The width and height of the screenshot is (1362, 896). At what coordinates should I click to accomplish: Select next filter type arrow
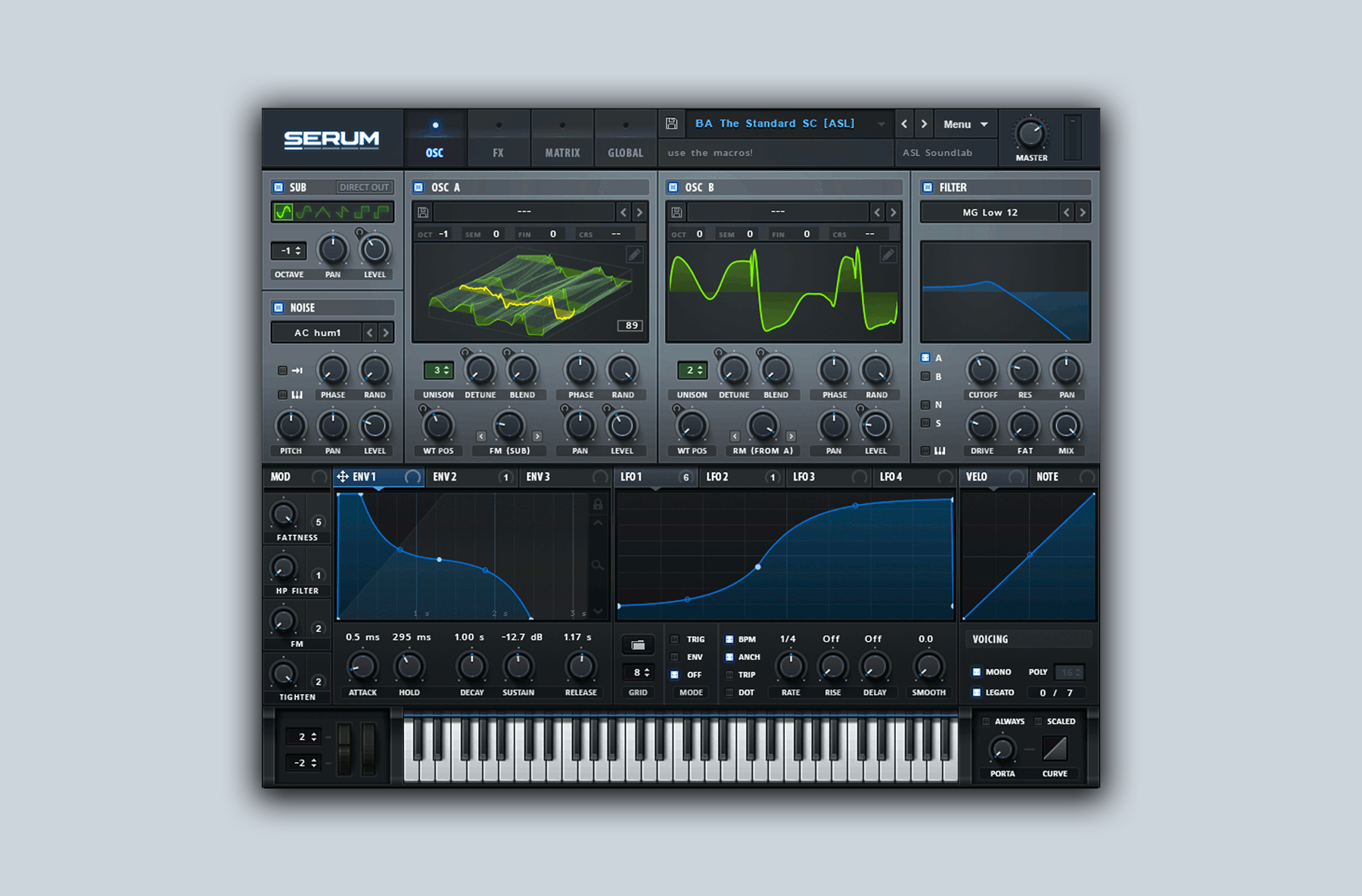[1083, 213]
